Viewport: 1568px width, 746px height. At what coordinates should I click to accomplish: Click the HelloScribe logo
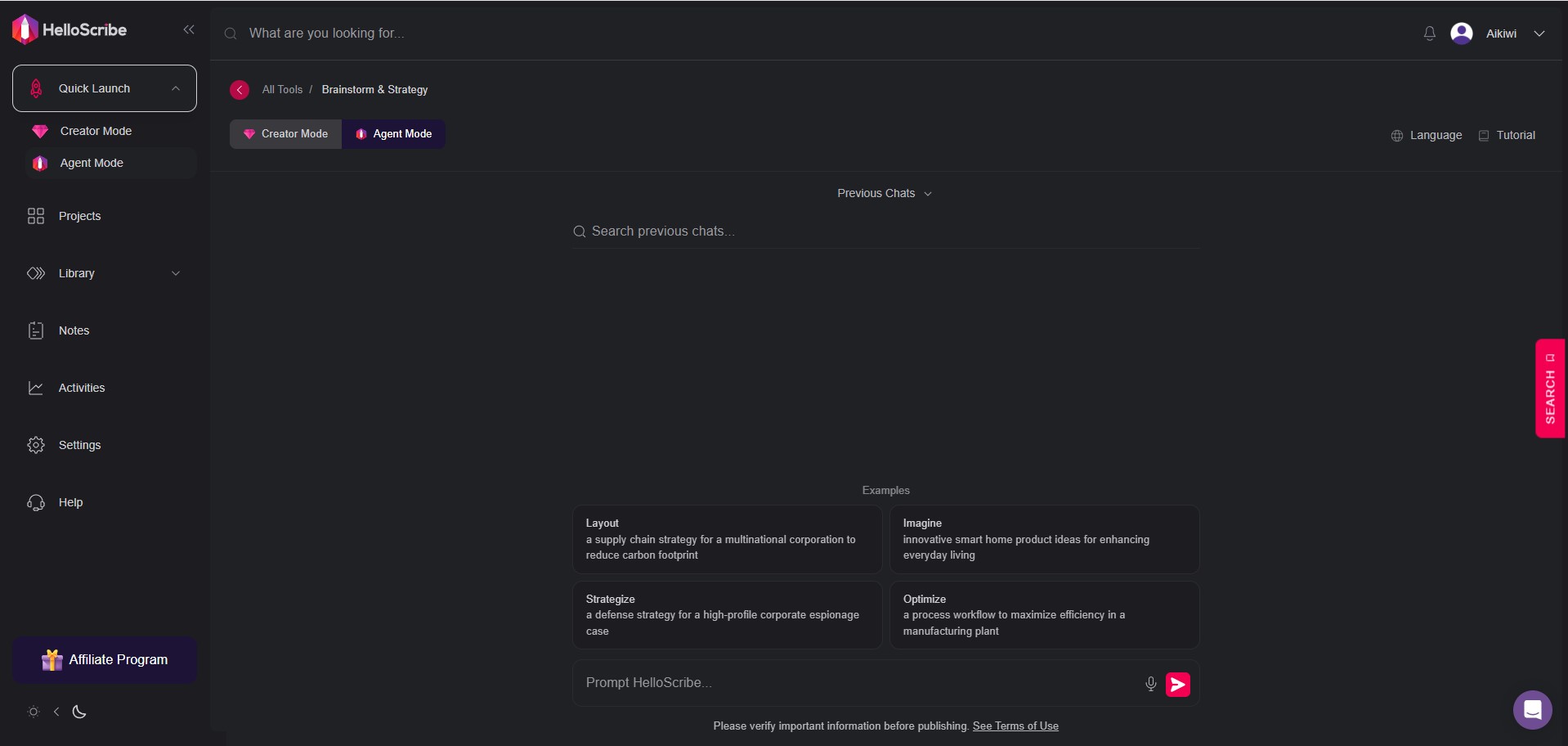(69, 30)
